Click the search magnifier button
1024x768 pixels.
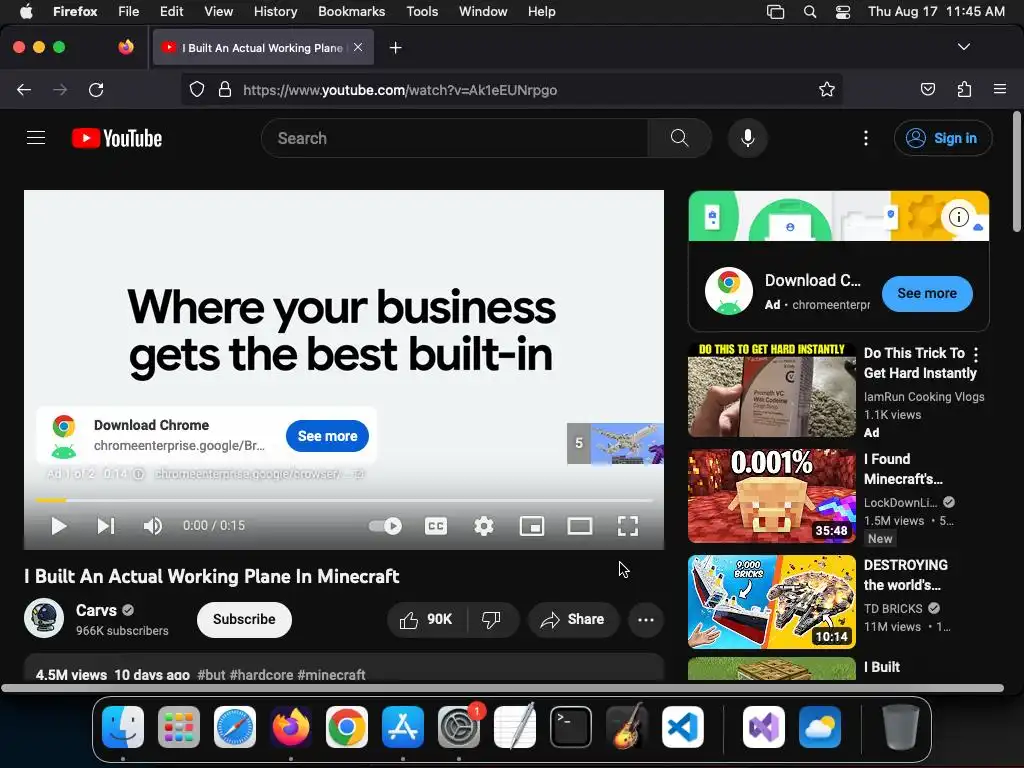(679, 138)
